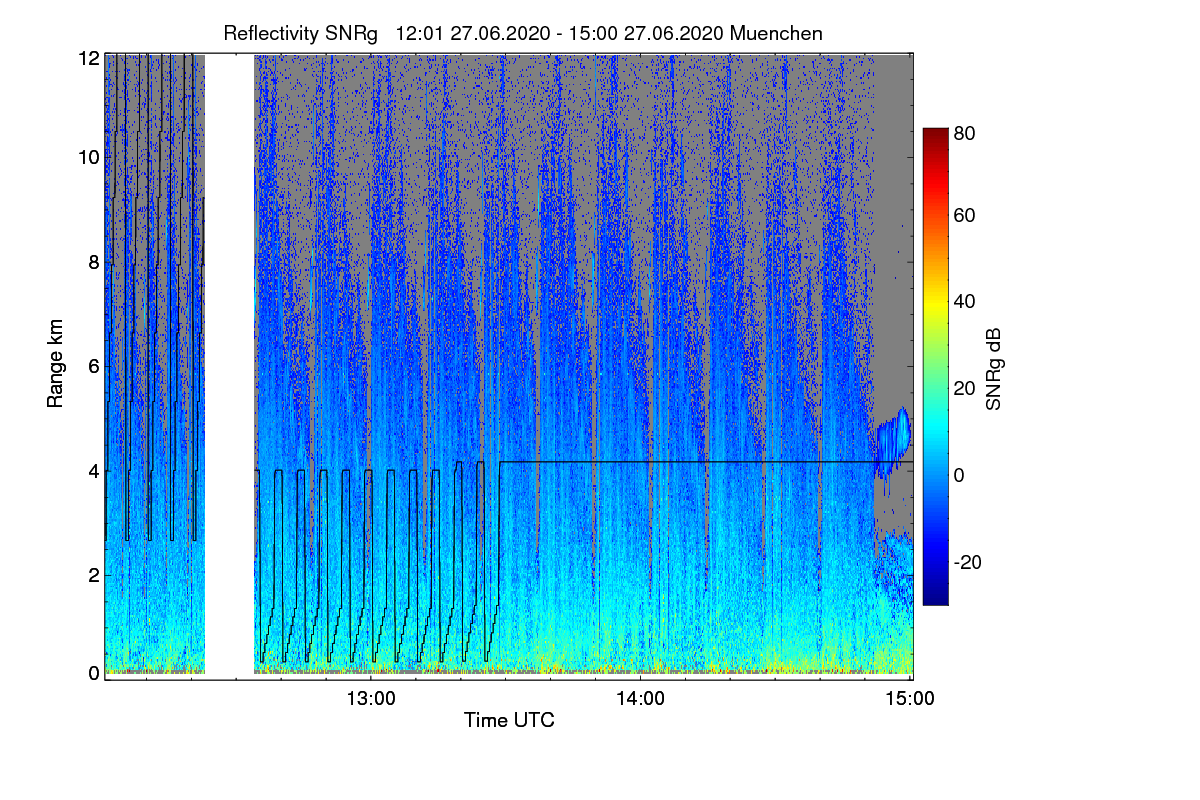Click the '-20' colorbar tick label
The width and height of the screenshot is (1200, 800).
[x=968, y=562]
